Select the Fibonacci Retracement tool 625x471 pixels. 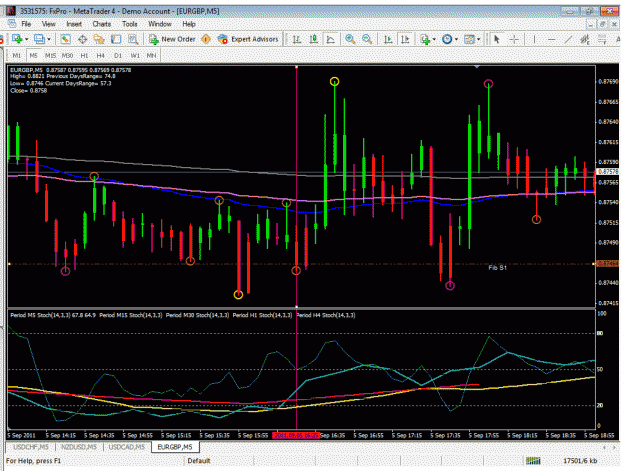coord(602,39)
